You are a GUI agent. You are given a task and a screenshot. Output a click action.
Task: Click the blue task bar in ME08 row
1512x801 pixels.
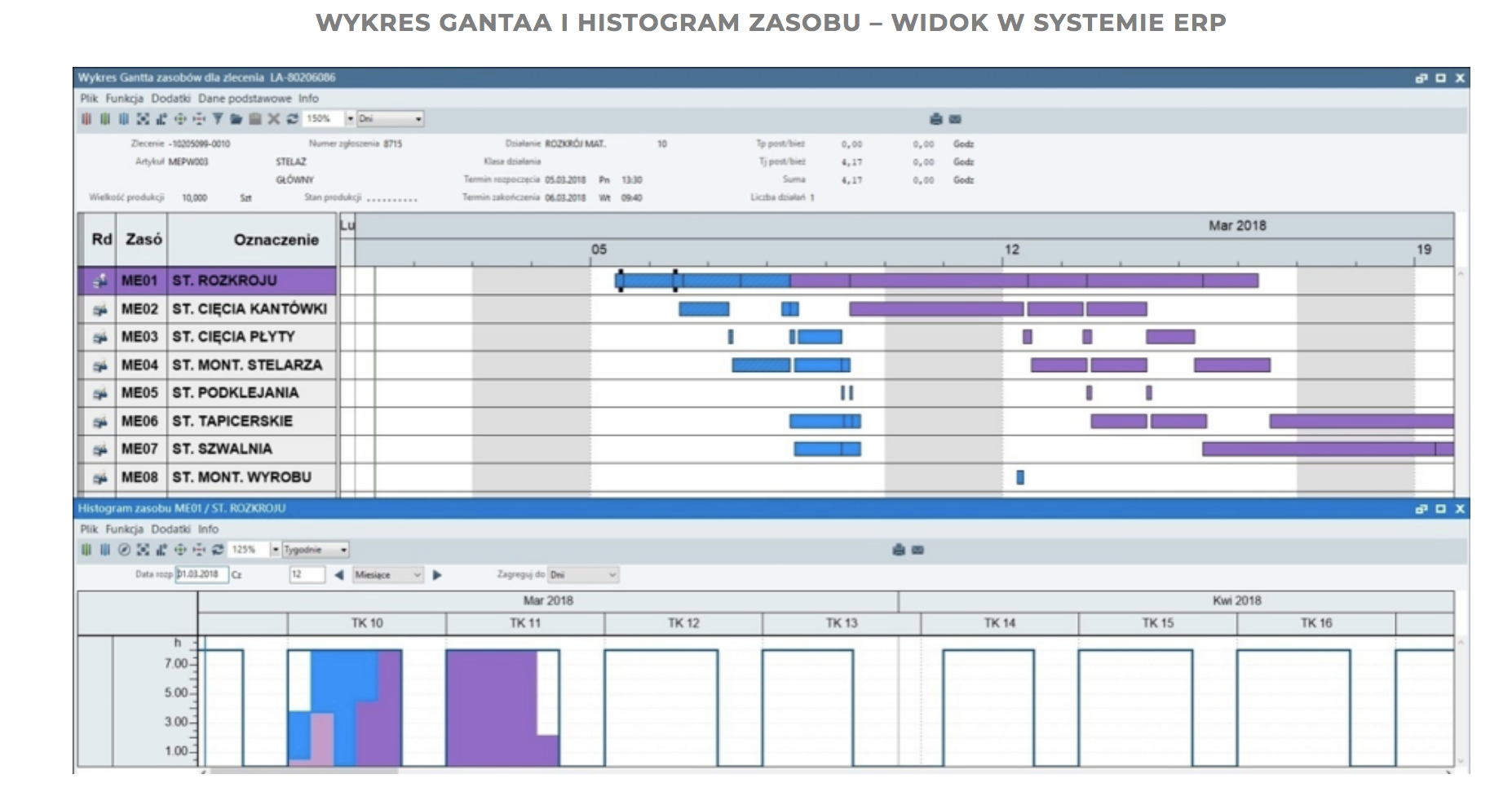1020,477
